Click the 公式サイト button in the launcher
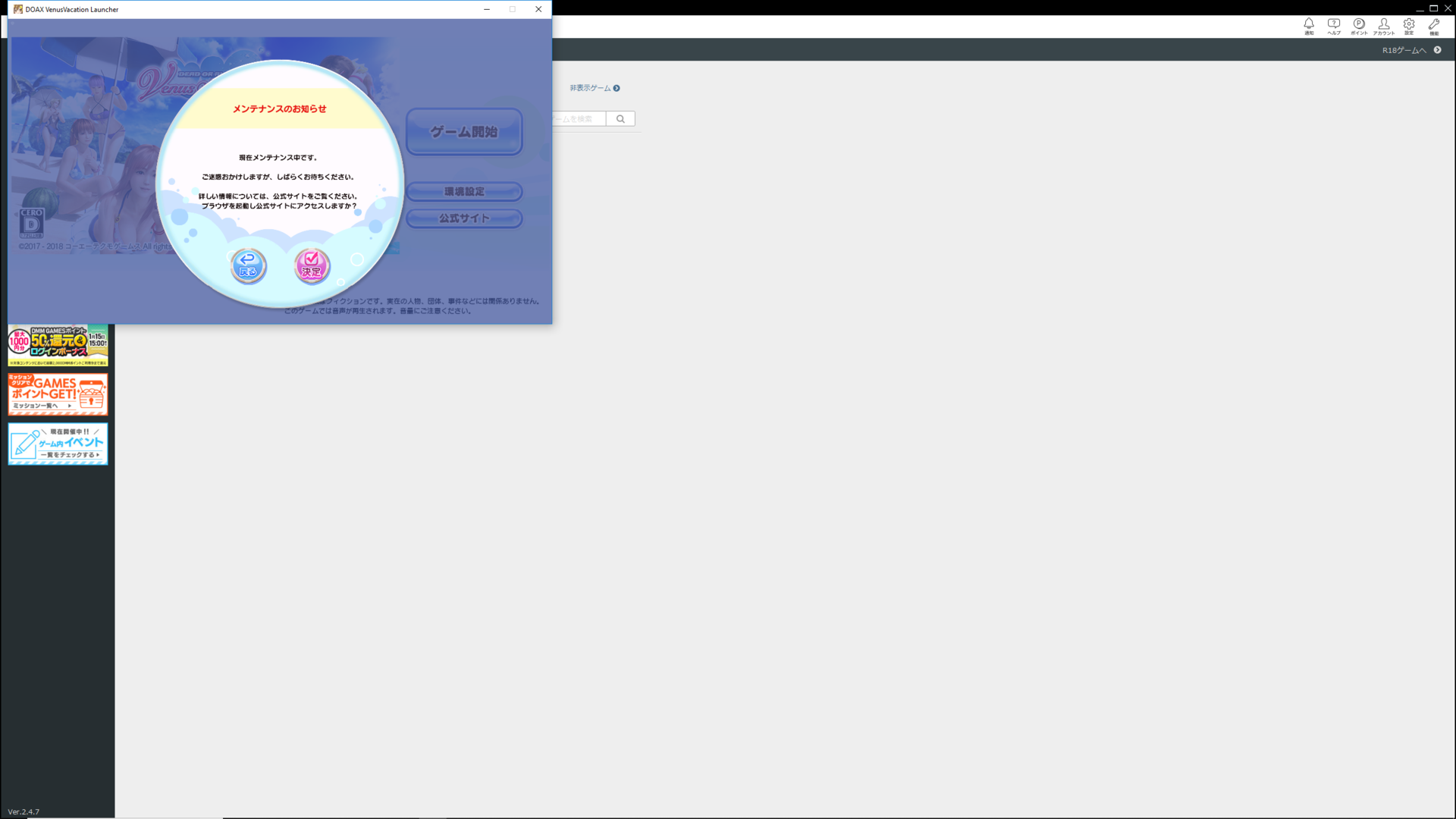 point(464,218)
